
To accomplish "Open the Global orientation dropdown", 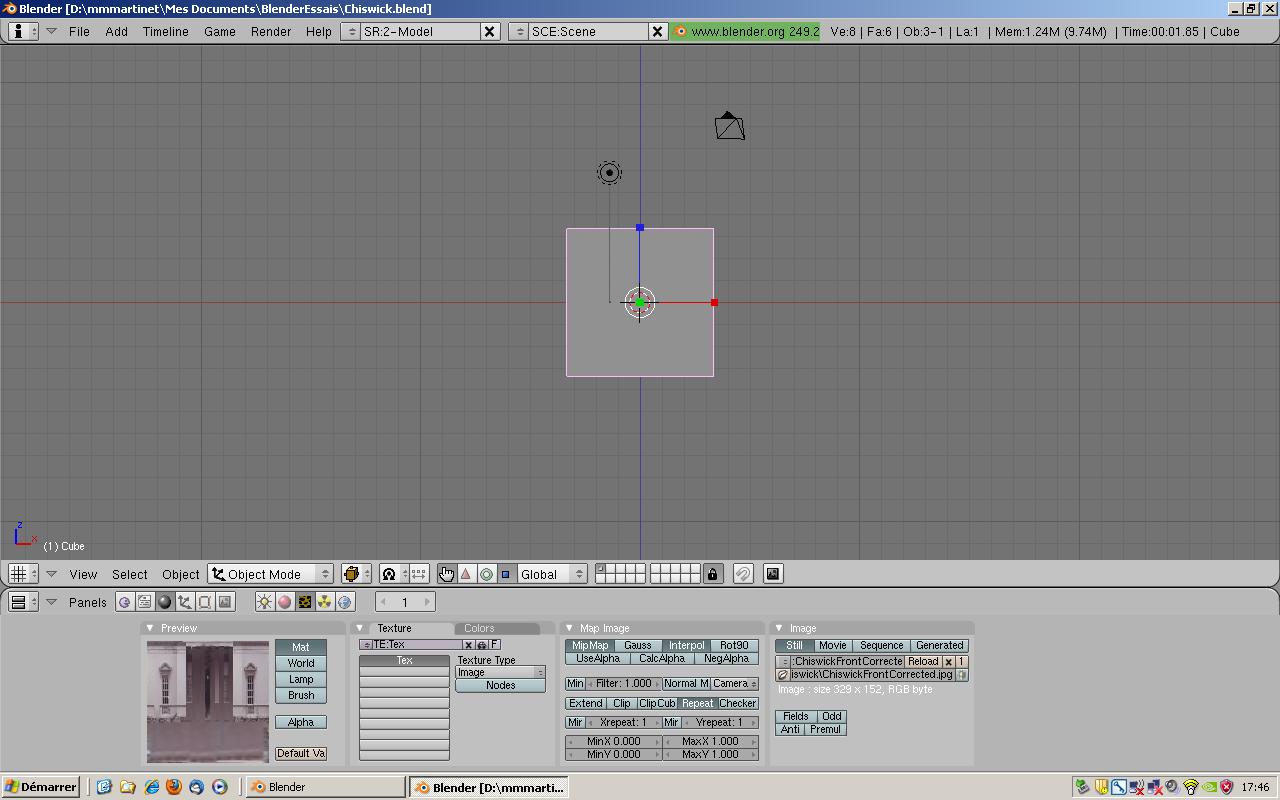I will click(x=551, y=574).
